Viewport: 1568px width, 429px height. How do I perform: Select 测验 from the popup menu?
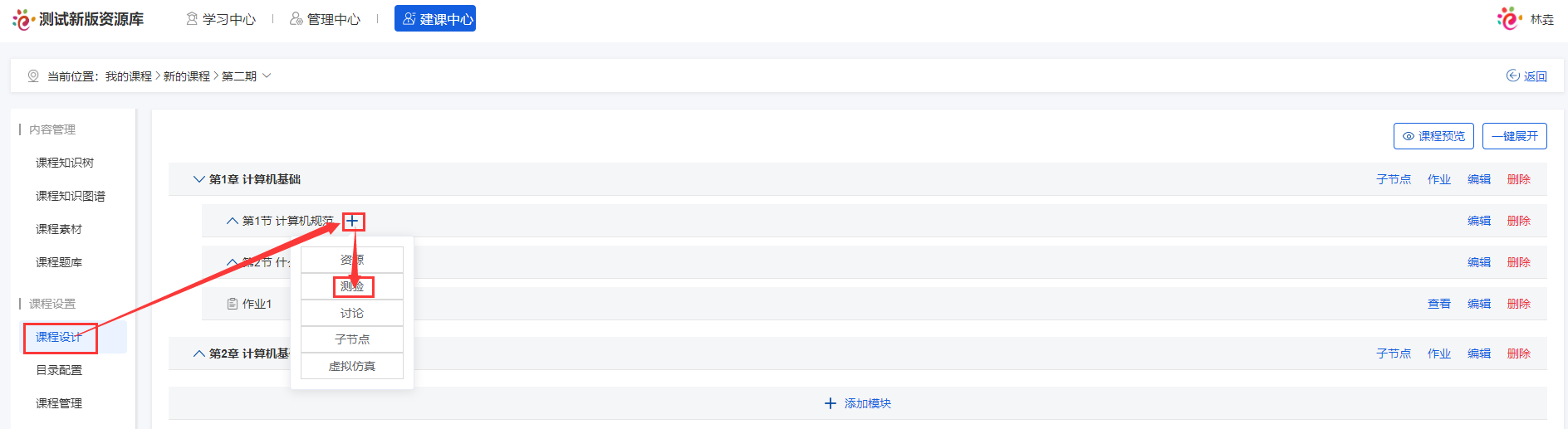pos(352,286)
